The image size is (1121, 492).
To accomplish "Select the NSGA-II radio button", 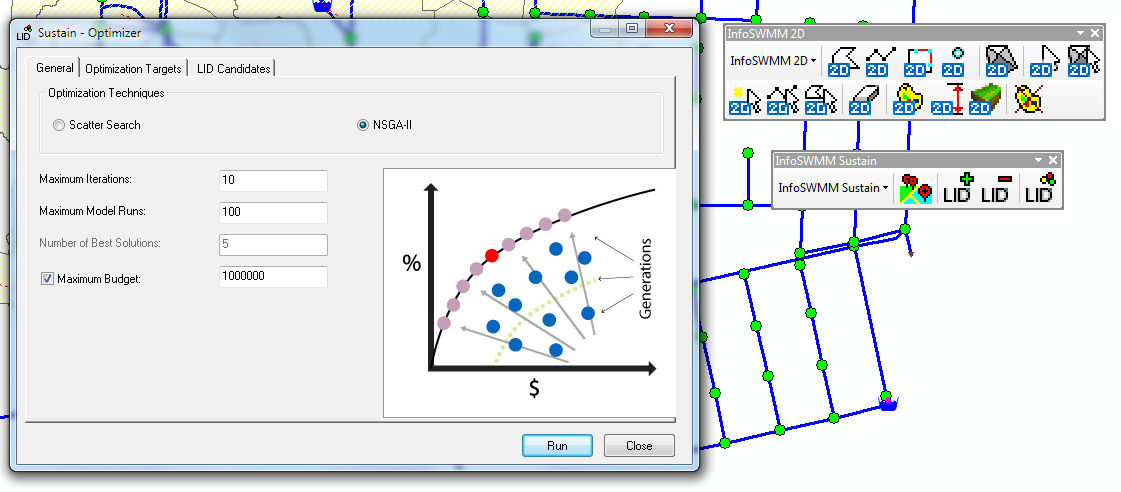I will click(x=362, y=125).
